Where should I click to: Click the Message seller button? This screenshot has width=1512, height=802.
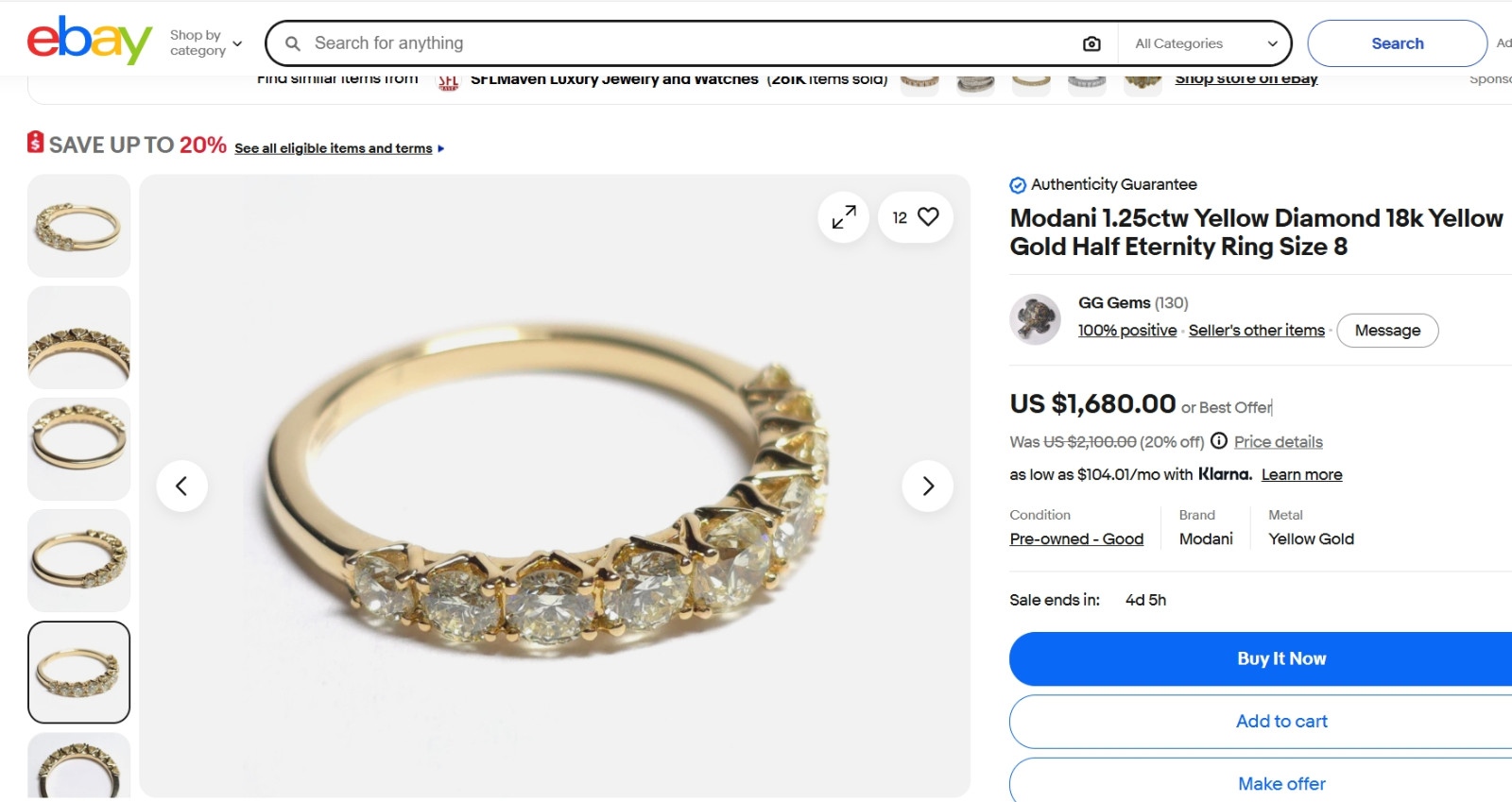click(1387, 331)
